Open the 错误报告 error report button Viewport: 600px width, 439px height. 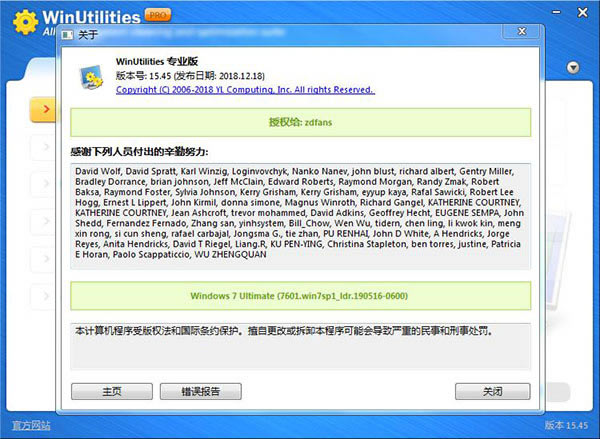click(201, 391)
